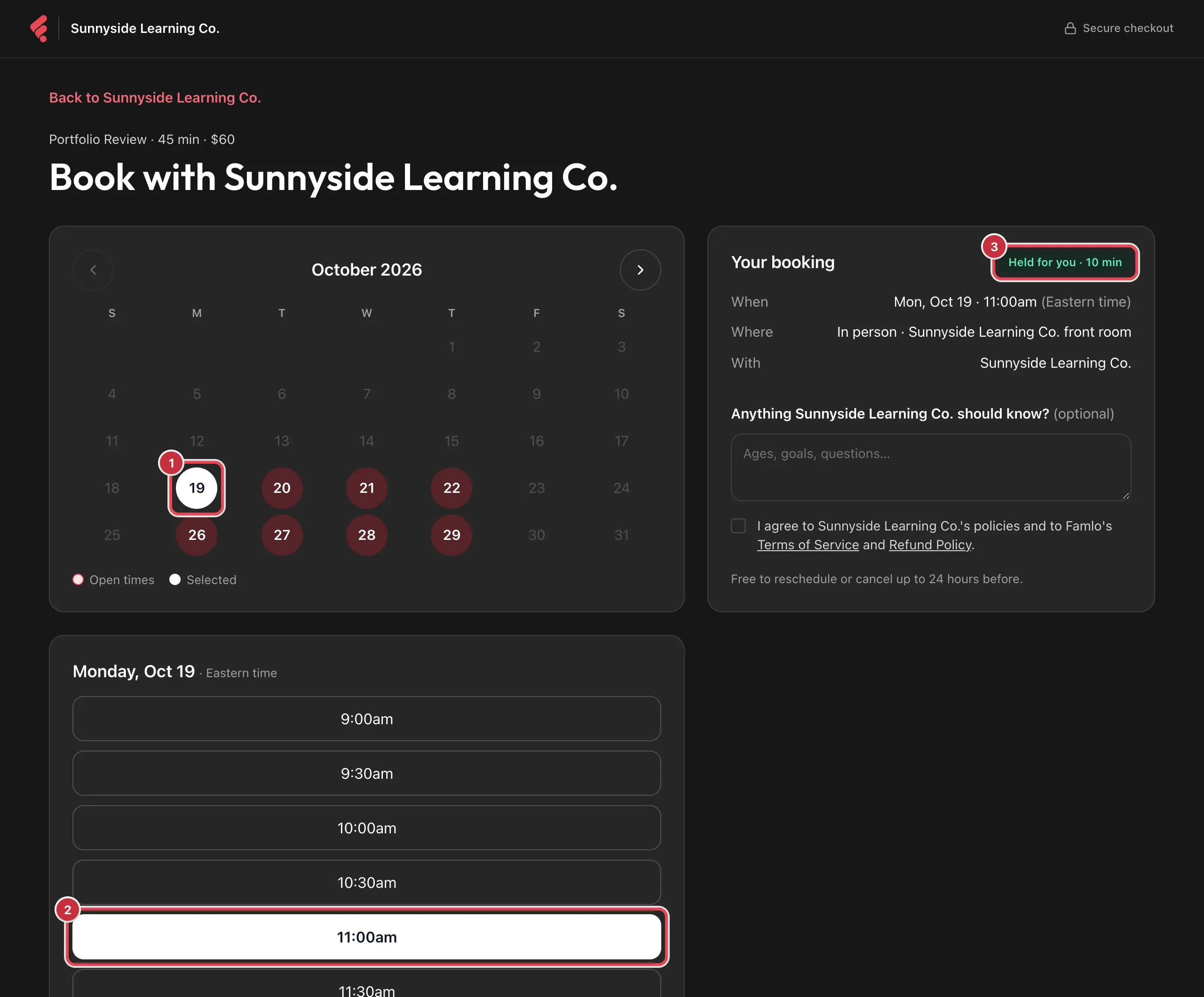Select October 27 on the calendar

point(282,535)
